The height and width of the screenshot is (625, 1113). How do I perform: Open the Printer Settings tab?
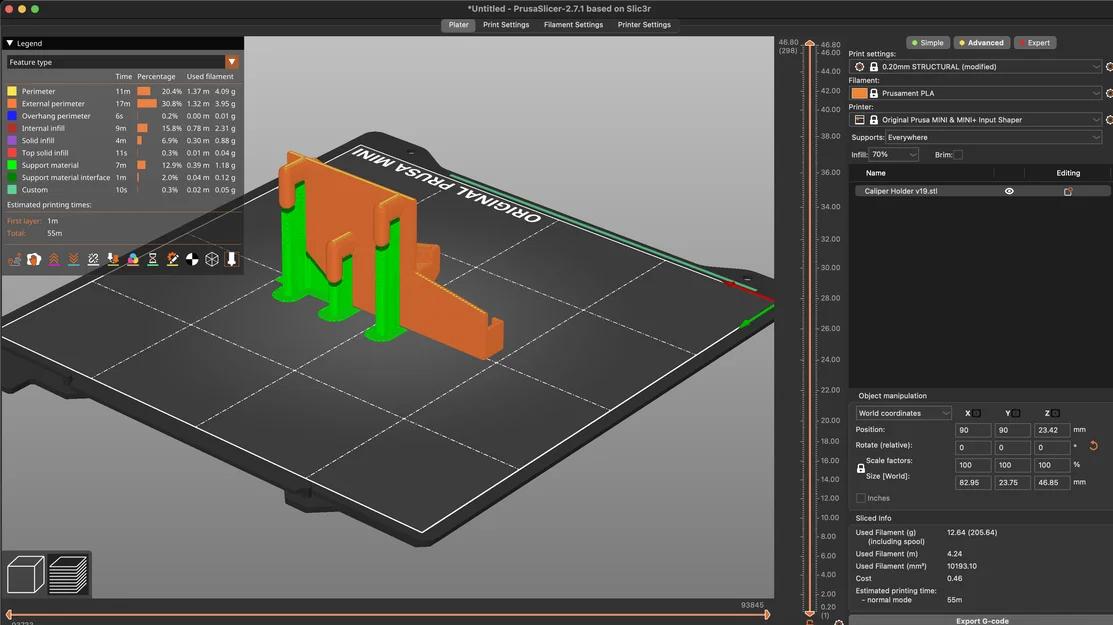[x=644, y=25]
